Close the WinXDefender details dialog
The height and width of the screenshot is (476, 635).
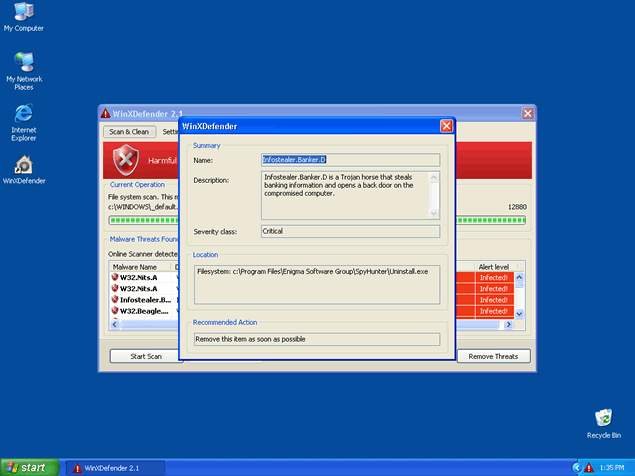click(446, 126)
